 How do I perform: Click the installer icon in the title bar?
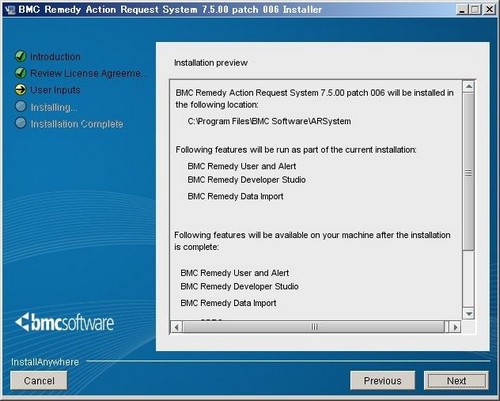10,10
